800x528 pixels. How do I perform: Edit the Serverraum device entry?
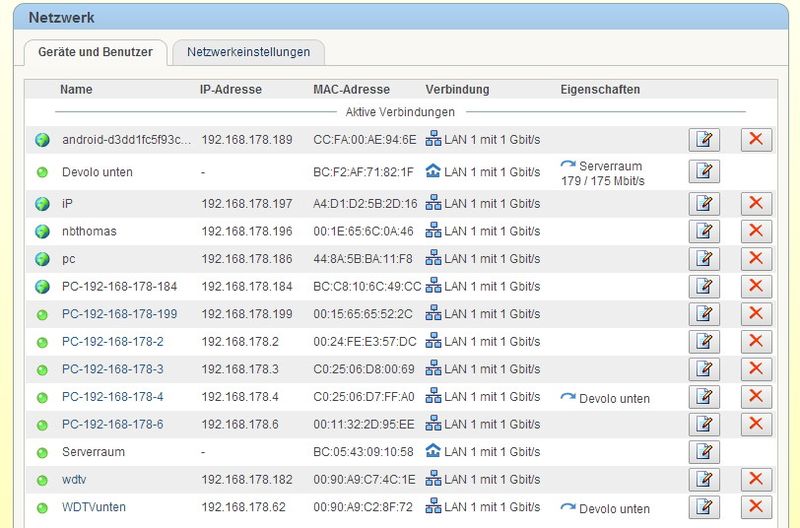pos(704,452)
